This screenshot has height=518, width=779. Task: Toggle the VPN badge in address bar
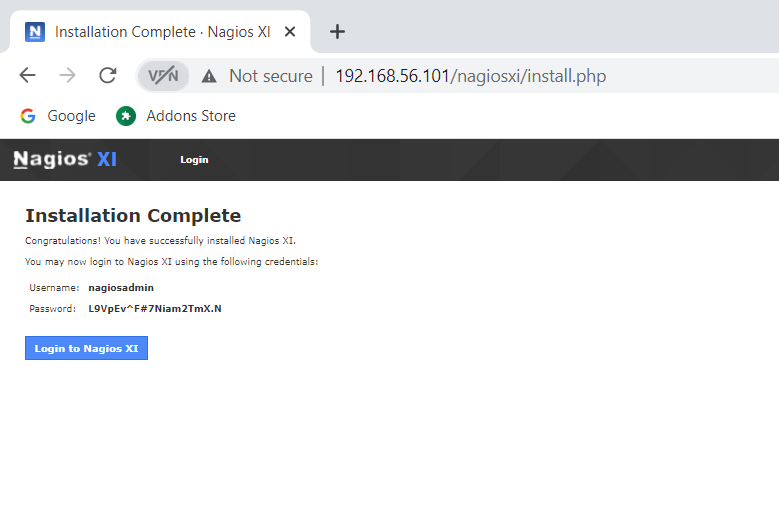tap(163, 76)
